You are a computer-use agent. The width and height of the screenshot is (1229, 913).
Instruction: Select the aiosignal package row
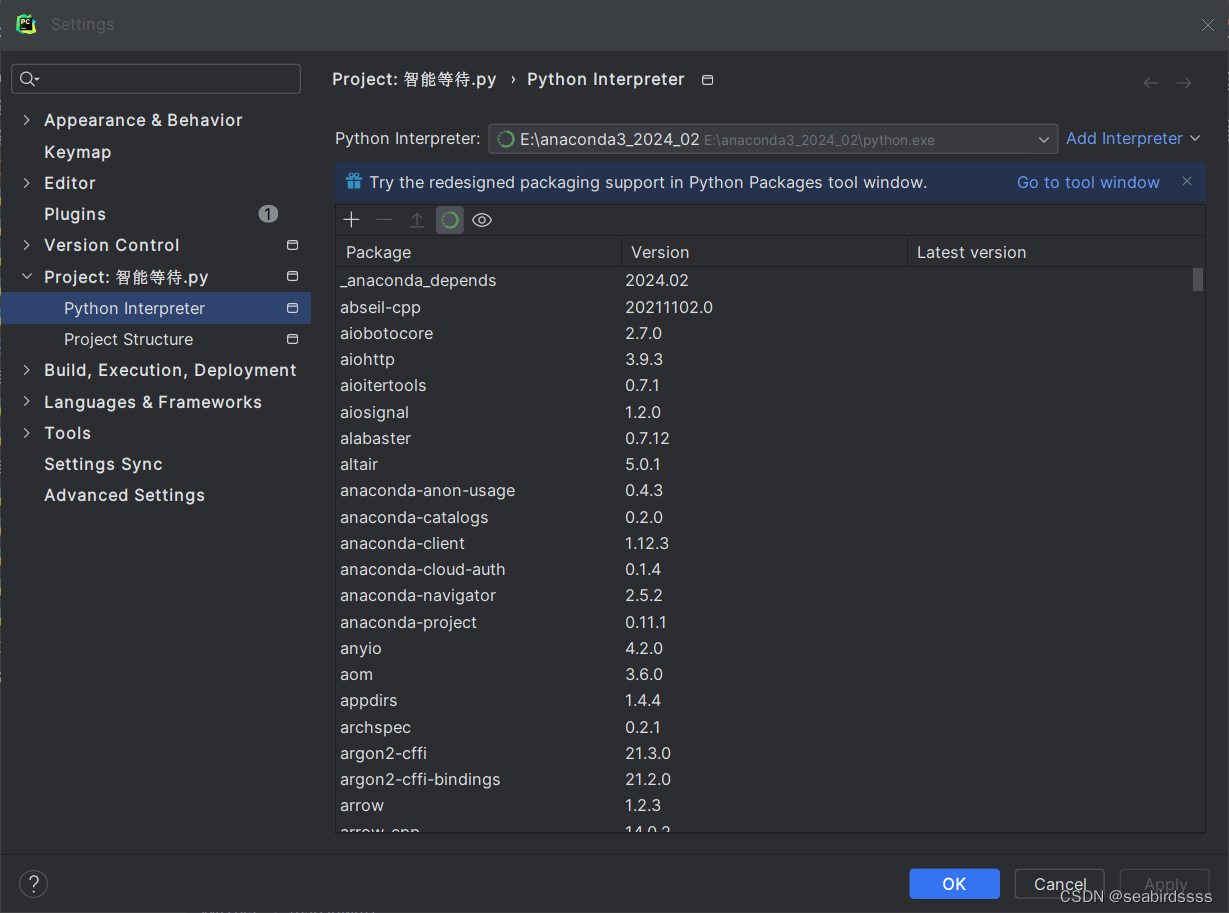point(764,412)
